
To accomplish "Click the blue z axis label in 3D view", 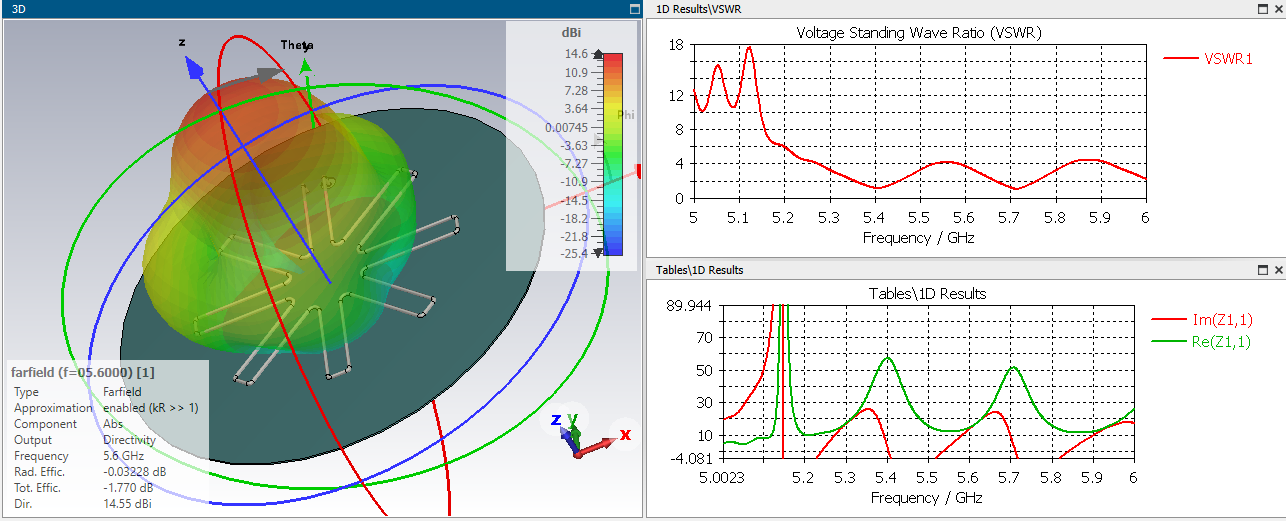I will tap(183, 43).
